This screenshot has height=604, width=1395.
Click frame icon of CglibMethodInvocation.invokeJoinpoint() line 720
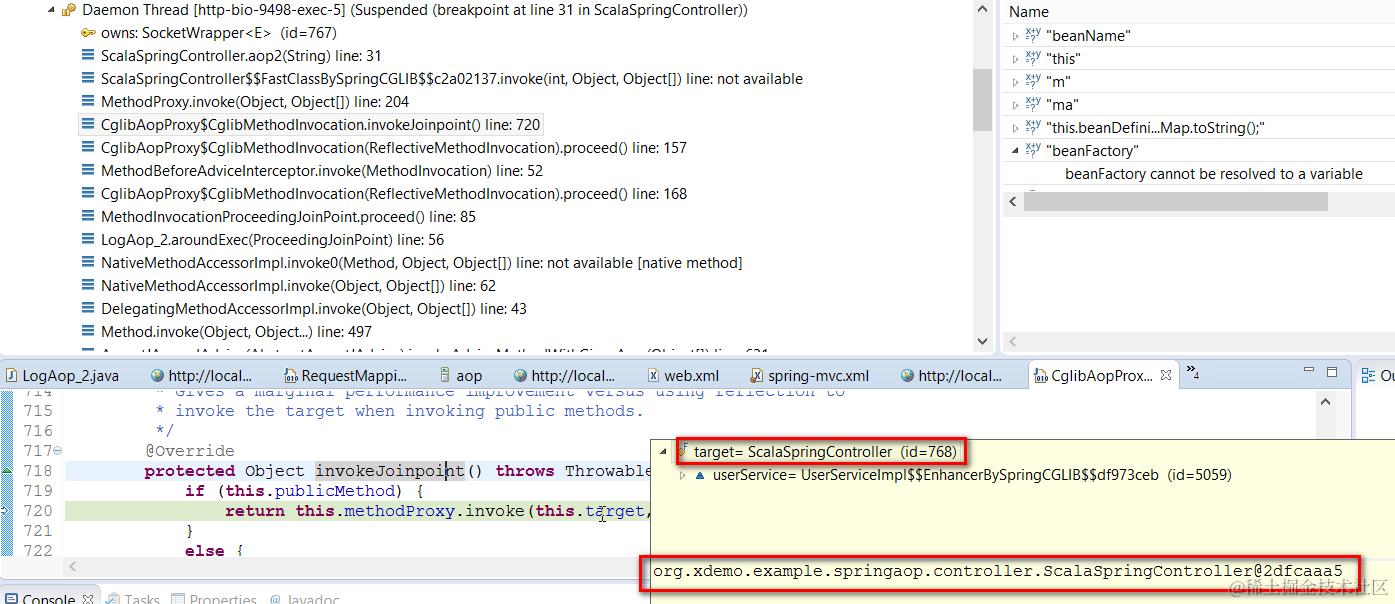[x=89, y=125]
